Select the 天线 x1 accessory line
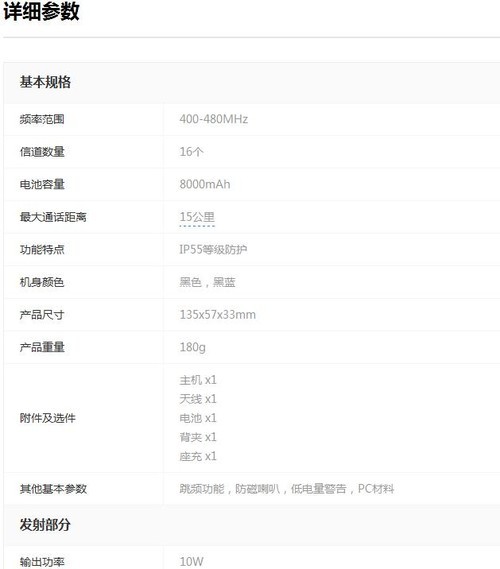This screenshot has width=500, height=569. 198,399
